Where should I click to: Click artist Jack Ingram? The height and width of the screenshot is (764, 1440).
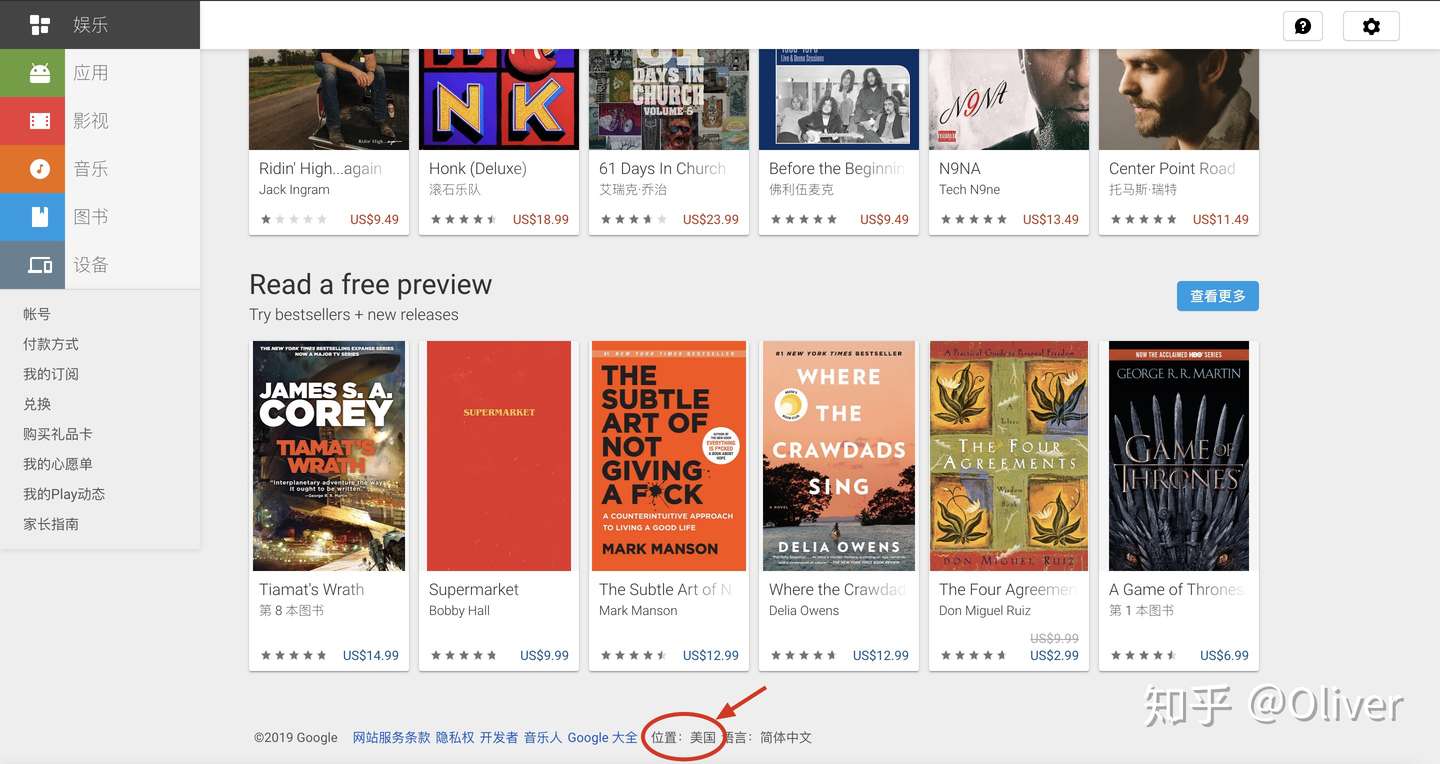coord(294,190)
